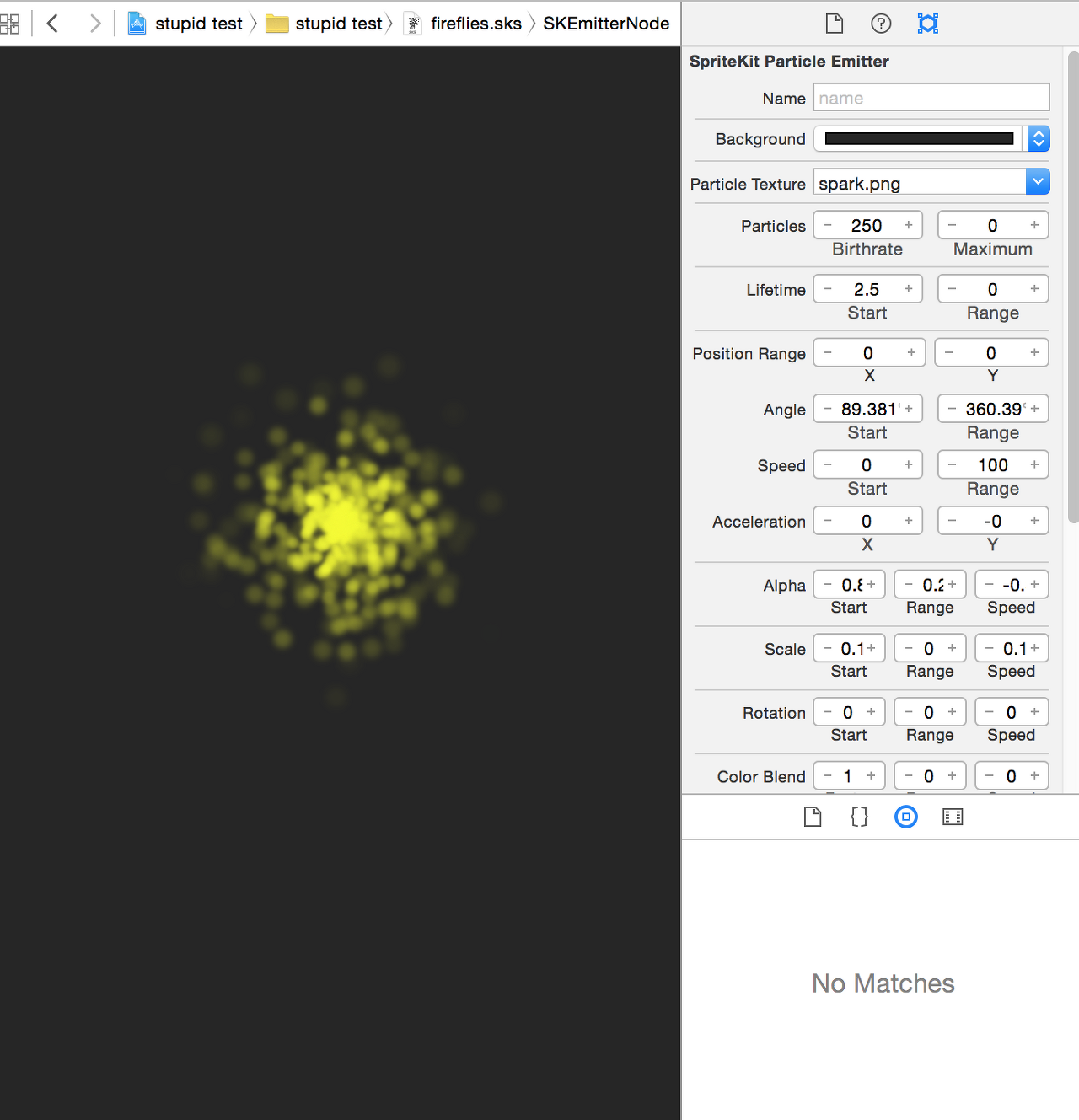The width and height of the screenshot is (1079, 1120).
Task: Click the Birthrate value 250
Action: (x=867, y=225)
